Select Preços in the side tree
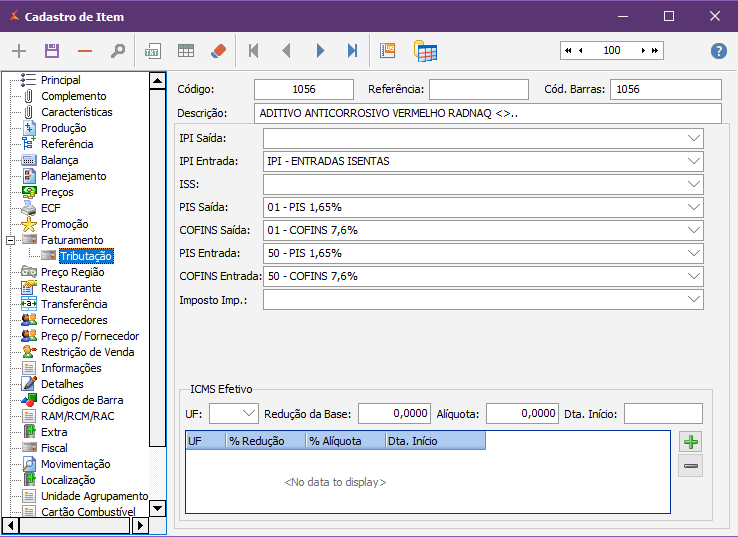Viewport: 738px width, 537px height. [x=57, y=192]
